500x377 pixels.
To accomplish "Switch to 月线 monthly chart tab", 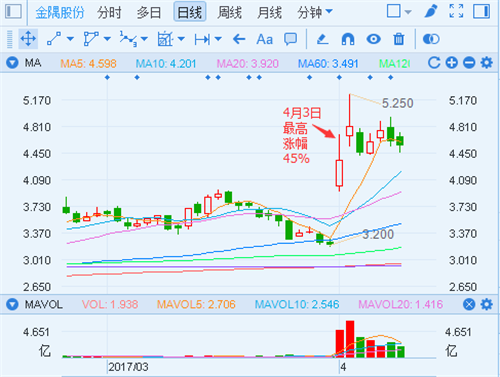I will 269,13.
